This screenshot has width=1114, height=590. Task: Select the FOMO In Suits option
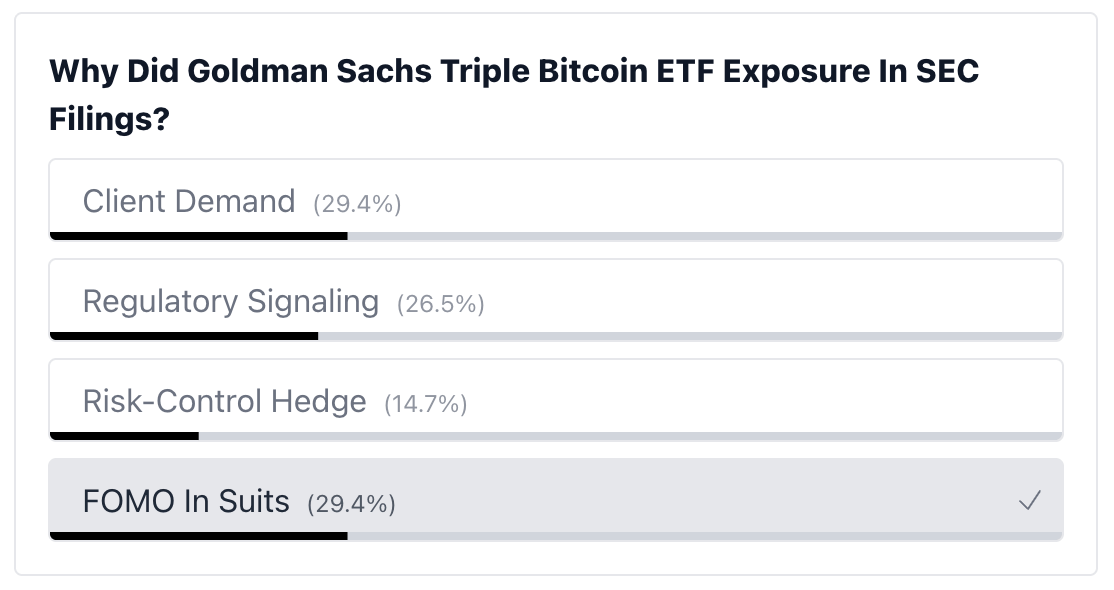click(x=556, y=500)
